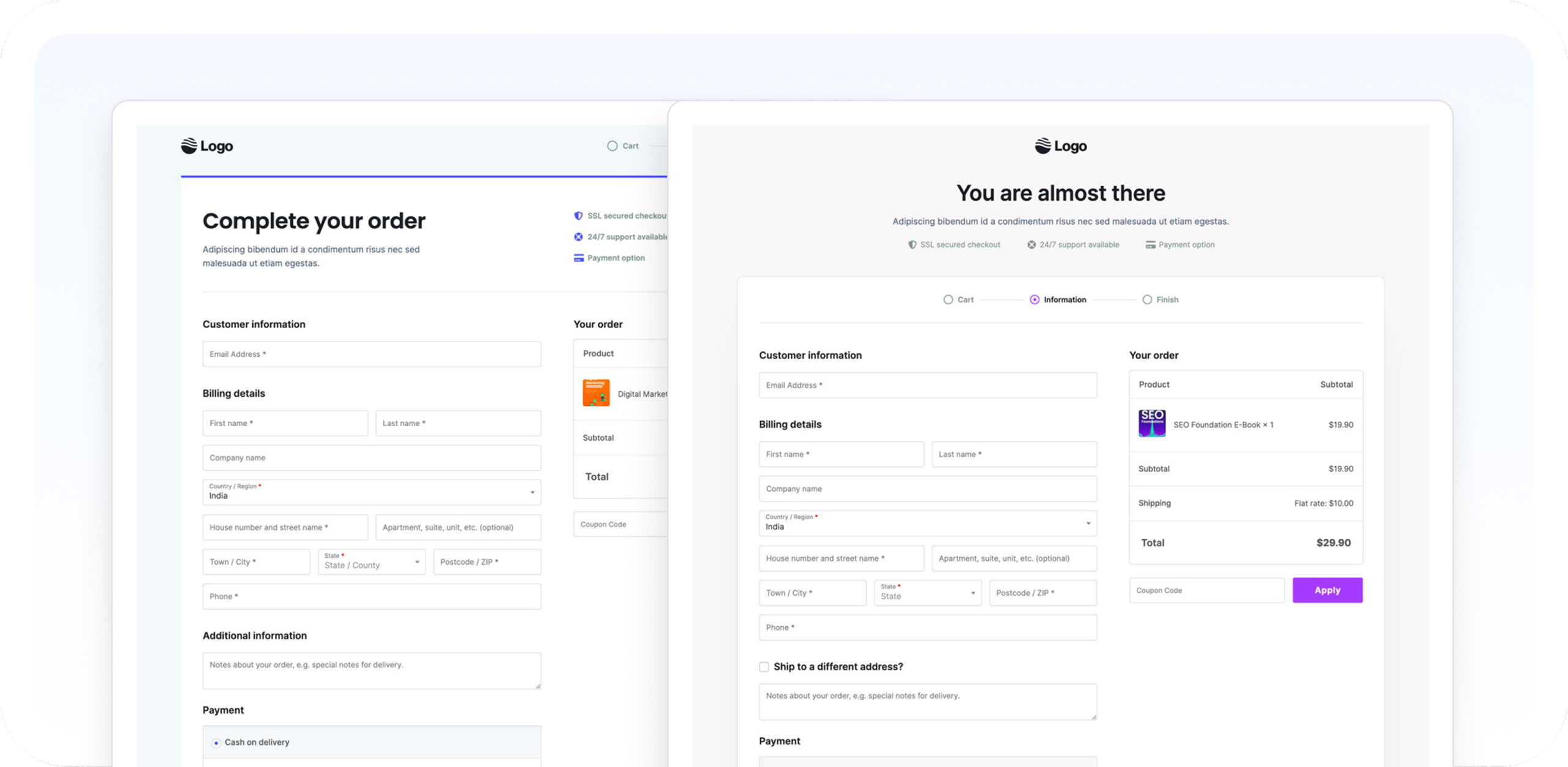The width and height of the screenshot is (1568, 767).
Task: Check the Ship to a different address box
Action: [x=764, y=667]
